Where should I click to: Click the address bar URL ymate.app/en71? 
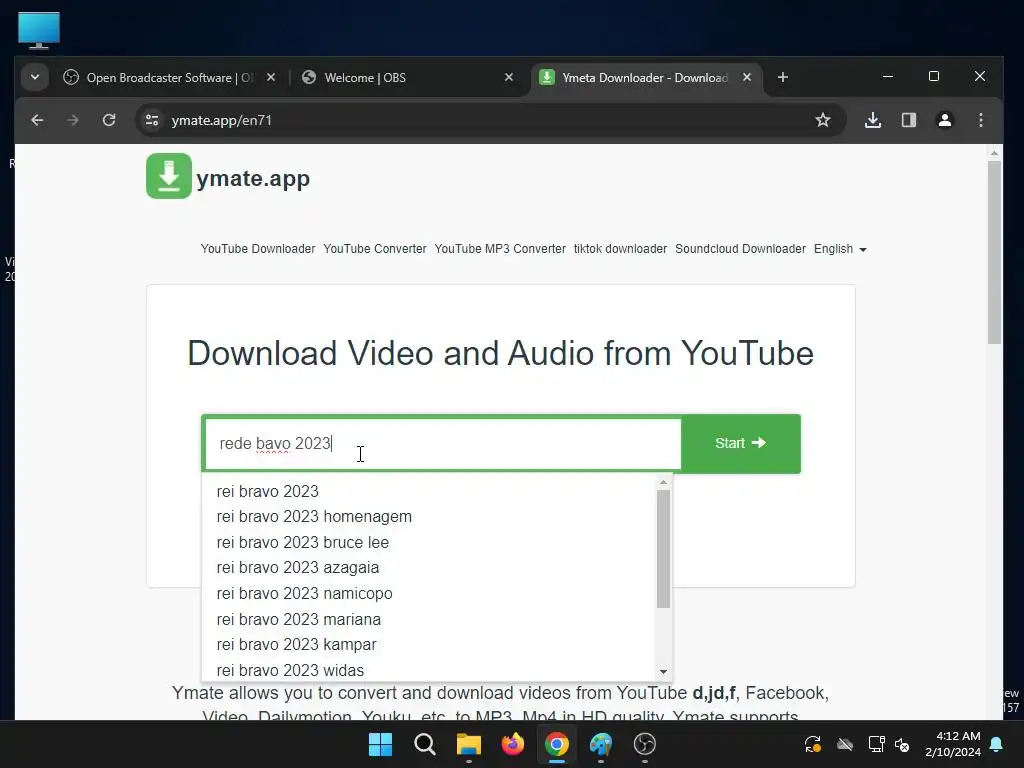tap(221, 120)
